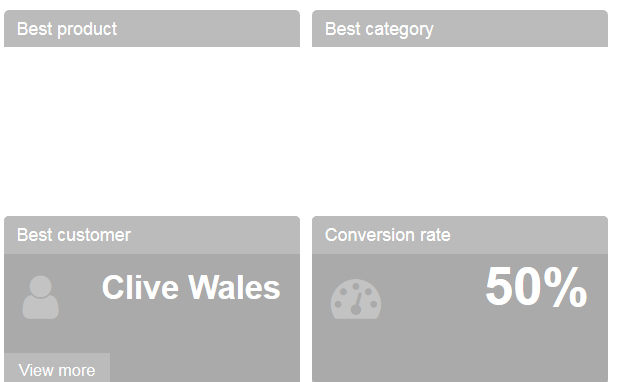
Task: Select the Best category panel header
Action: 460,28
